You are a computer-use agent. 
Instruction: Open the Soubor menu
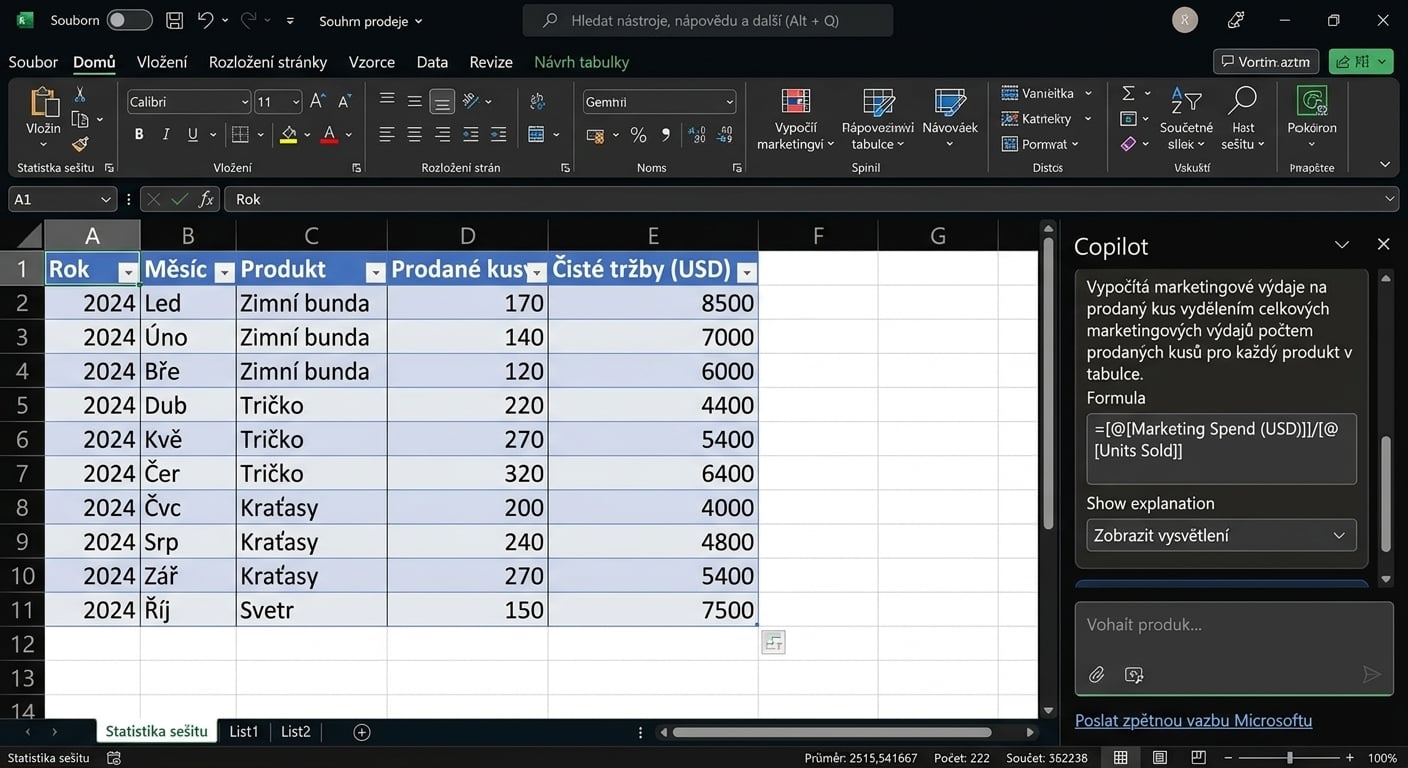click(33, 62)
